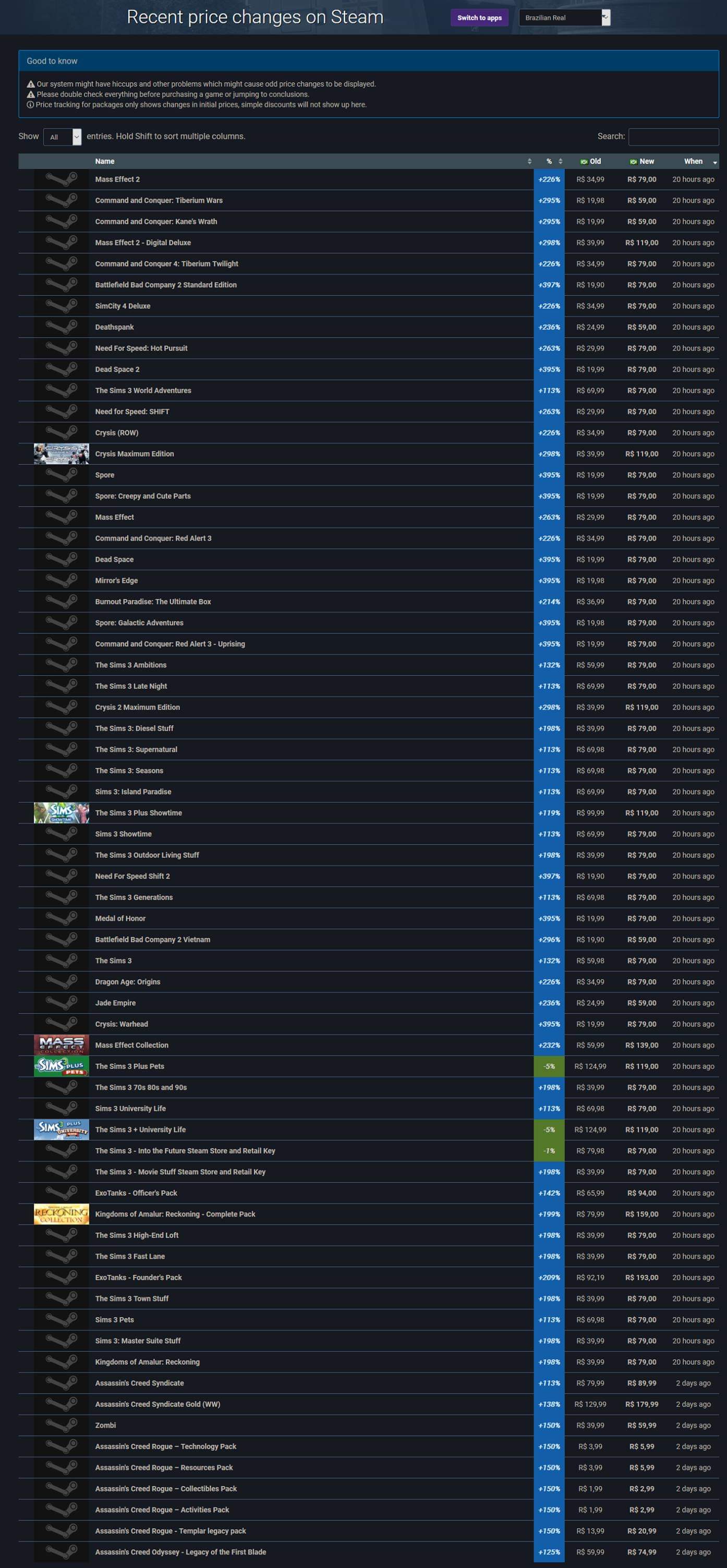Click -5% badge for Sims 3 Plus Pets
The image size is (727, 1568).
click(549, 1066)
